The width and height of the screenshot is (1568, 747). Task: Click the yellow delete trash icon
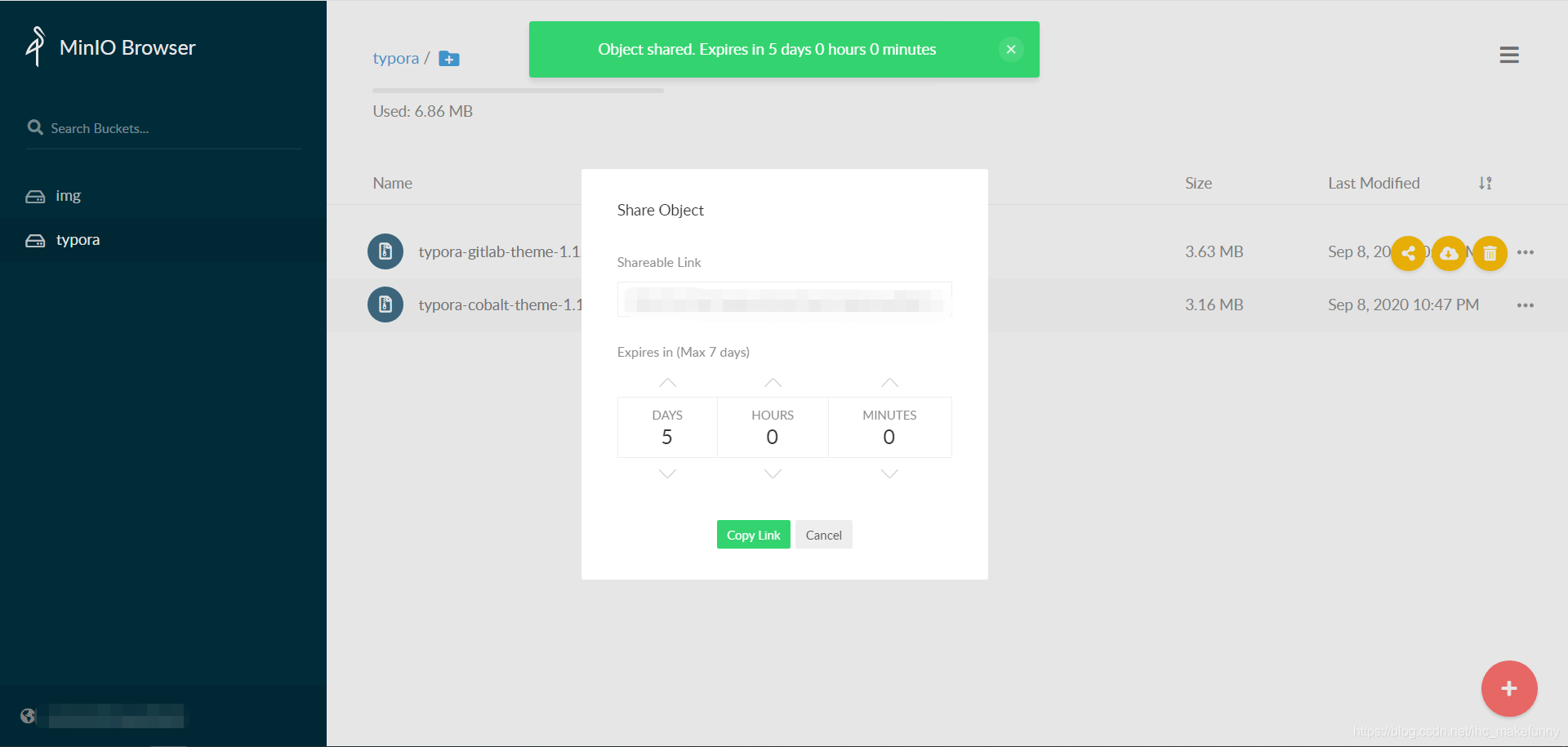click(1490, 253)
